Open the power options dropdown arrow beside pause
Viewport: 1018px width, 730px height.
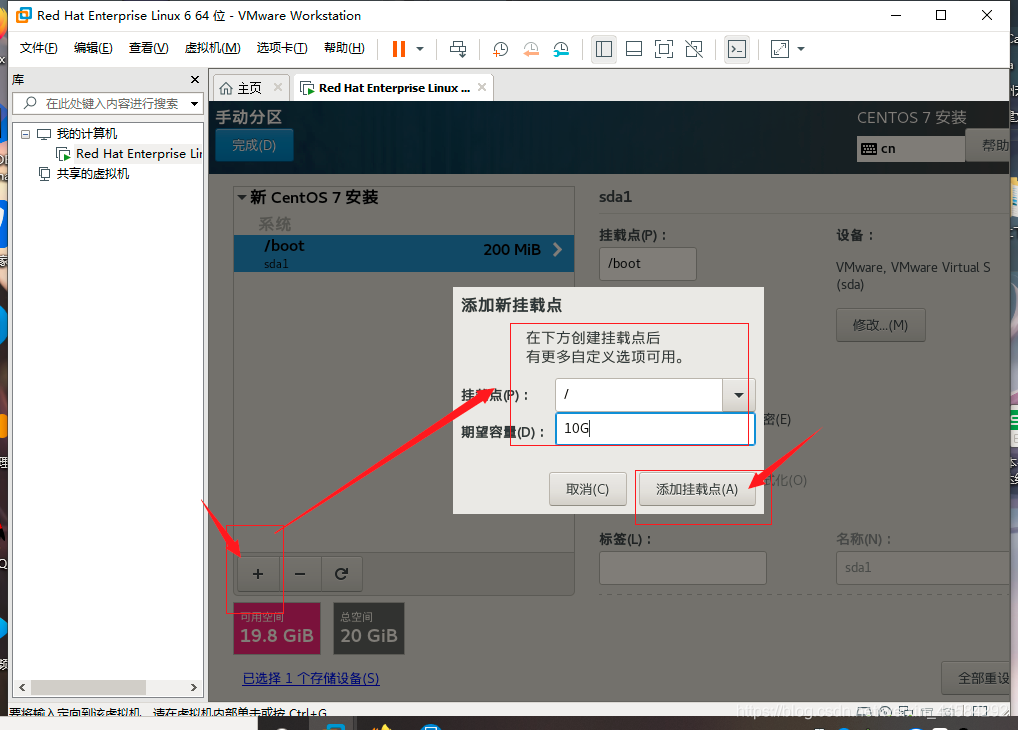[x=420, y=49]
